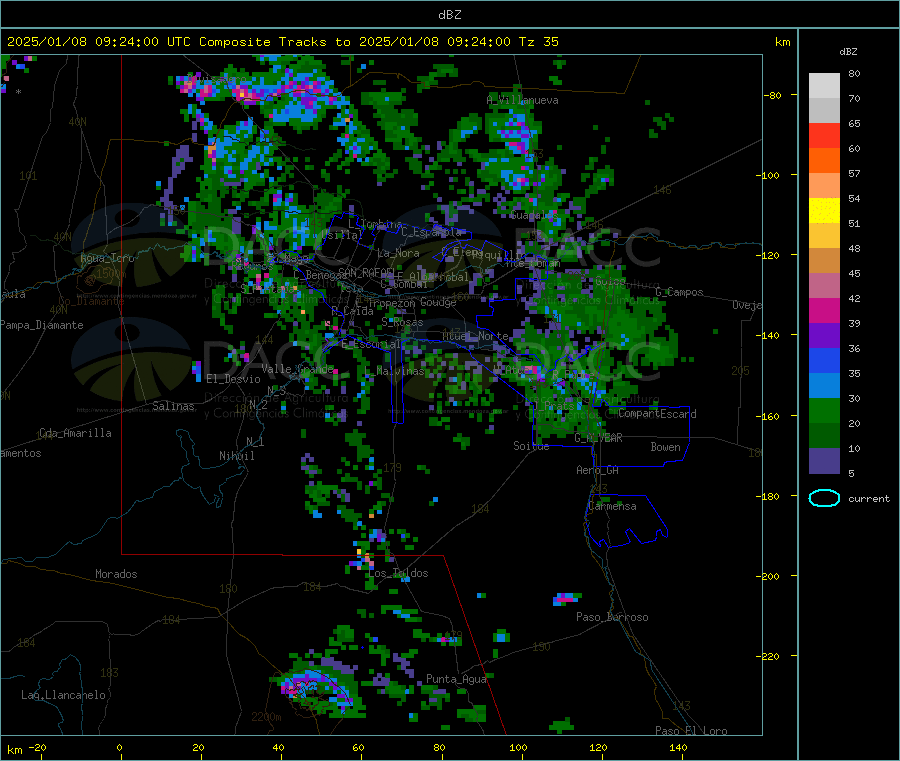Click the Salinas map label
The height and width of the screenshot is (761, 900).
[x=173, y=406]
